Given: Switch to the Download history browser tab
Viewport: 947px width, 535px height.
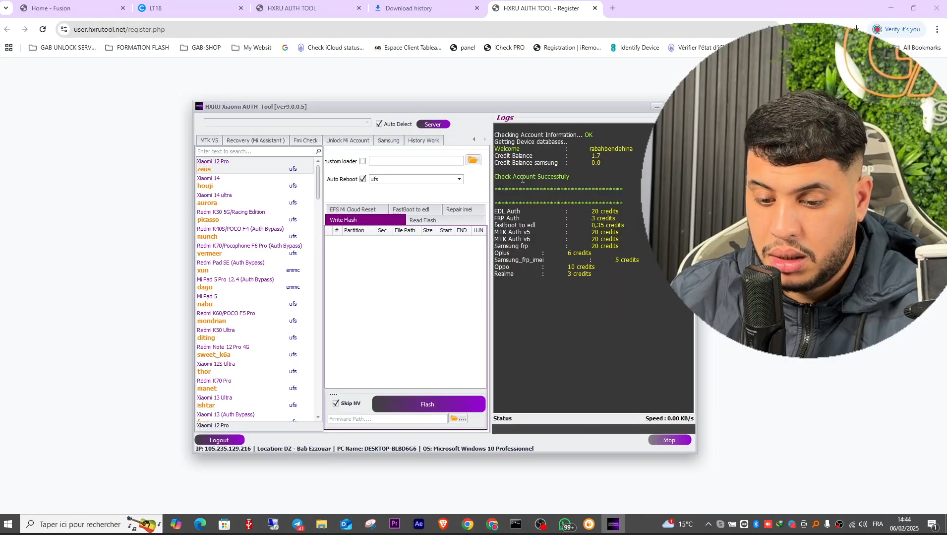Looking at the screenshot, I should click(x=426, y=8).
